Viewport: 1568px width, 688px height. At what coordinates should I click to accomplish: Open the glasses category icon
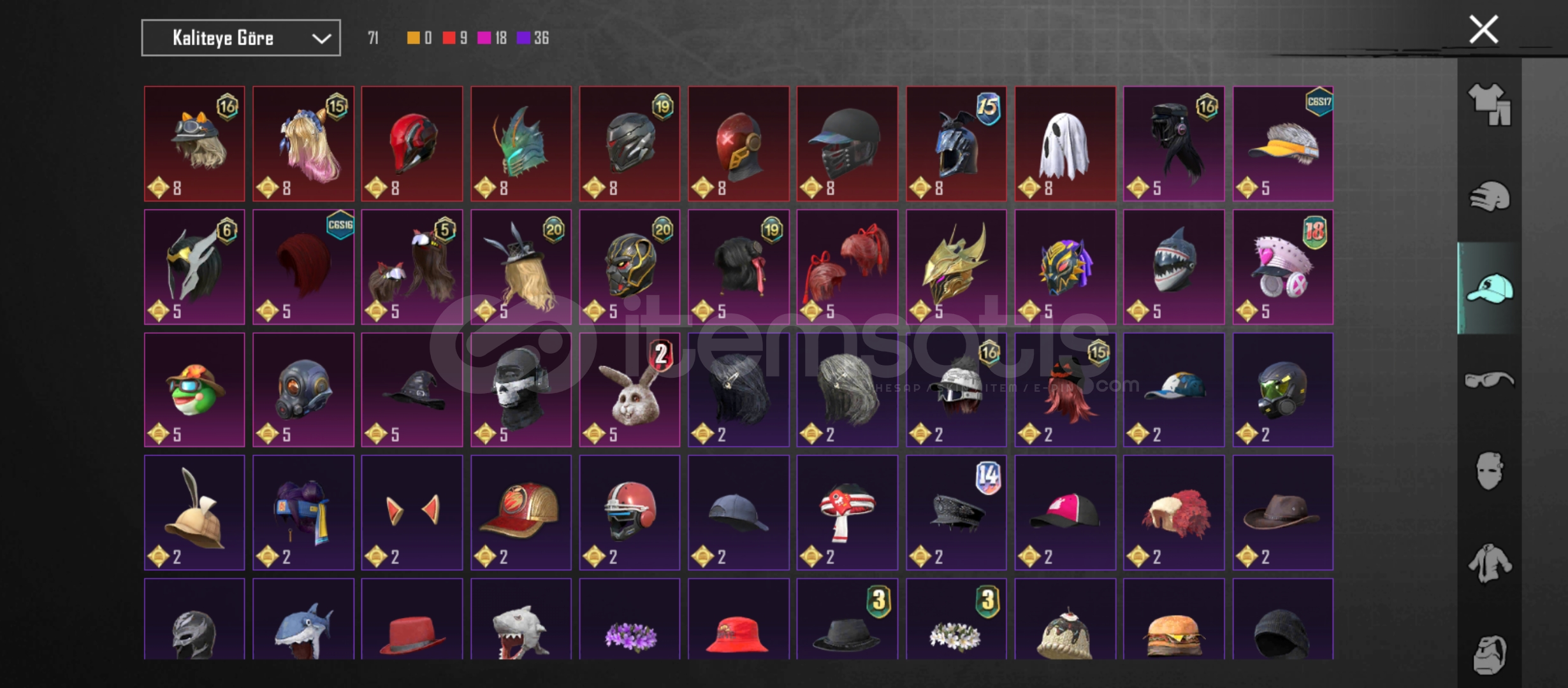[1490, 380]
